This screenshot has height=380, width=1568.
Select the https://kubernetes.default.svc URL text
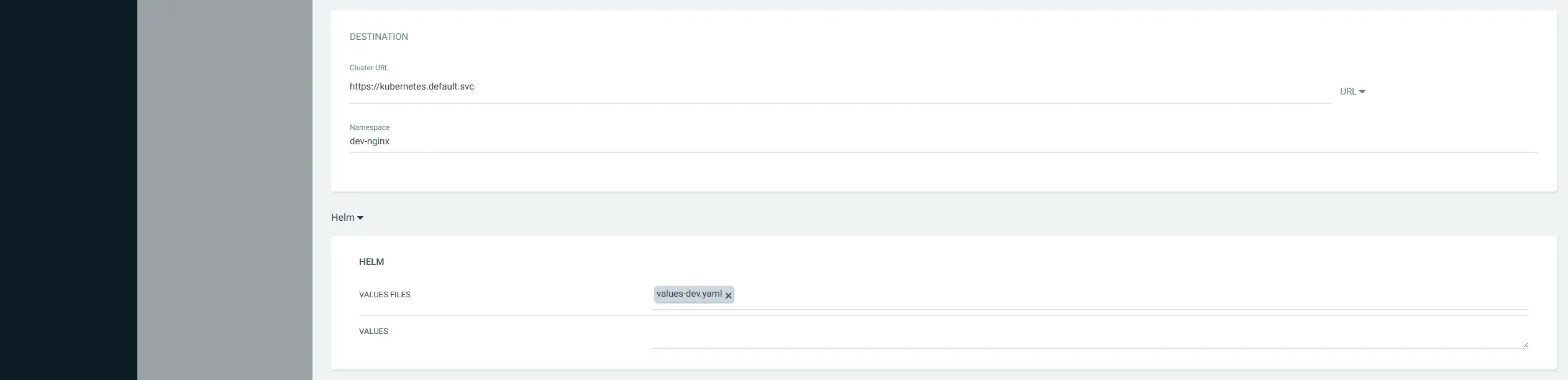coord(411,86)
